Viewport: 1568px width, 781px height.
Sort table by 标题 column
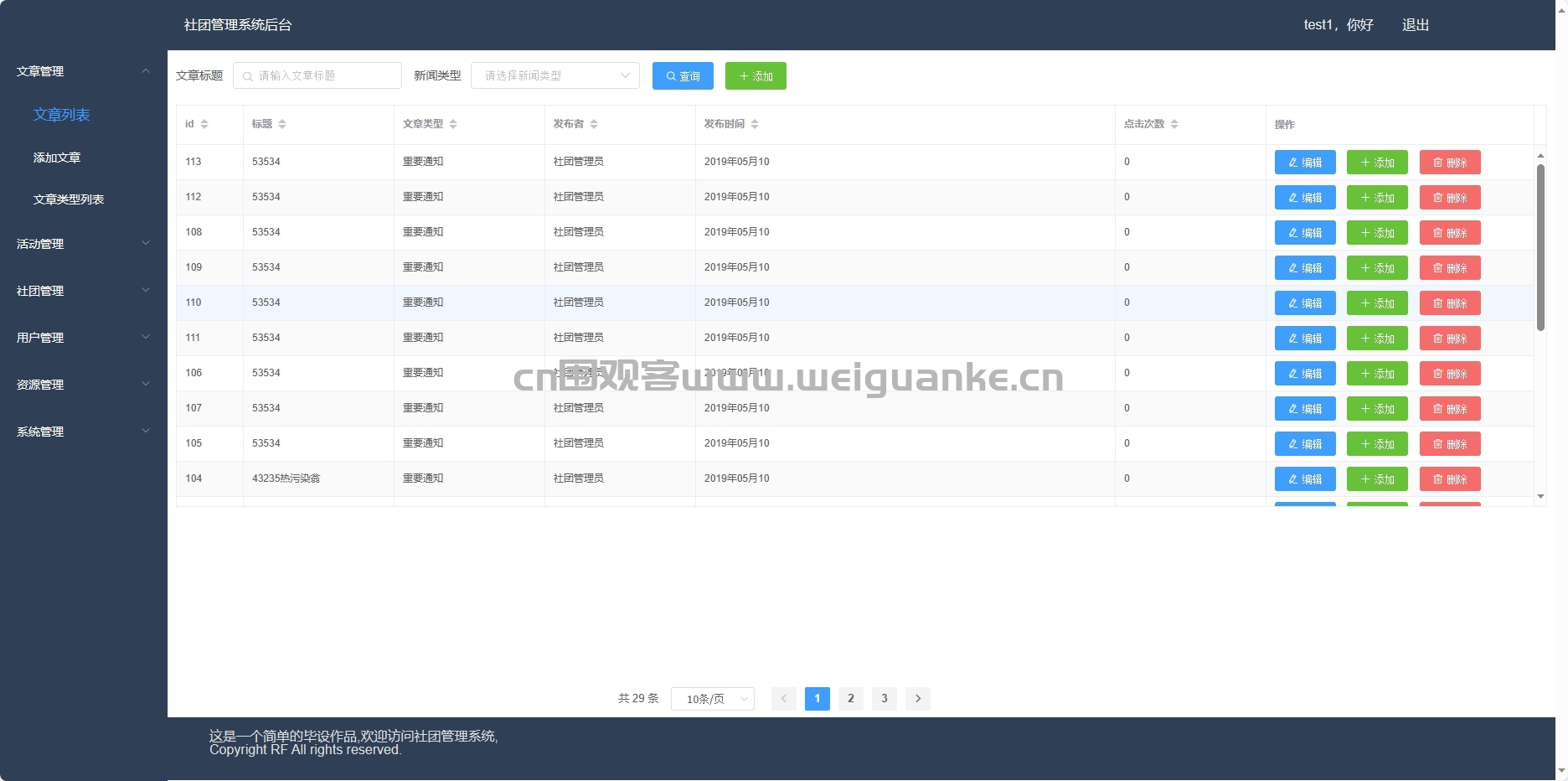coord(282,124)
